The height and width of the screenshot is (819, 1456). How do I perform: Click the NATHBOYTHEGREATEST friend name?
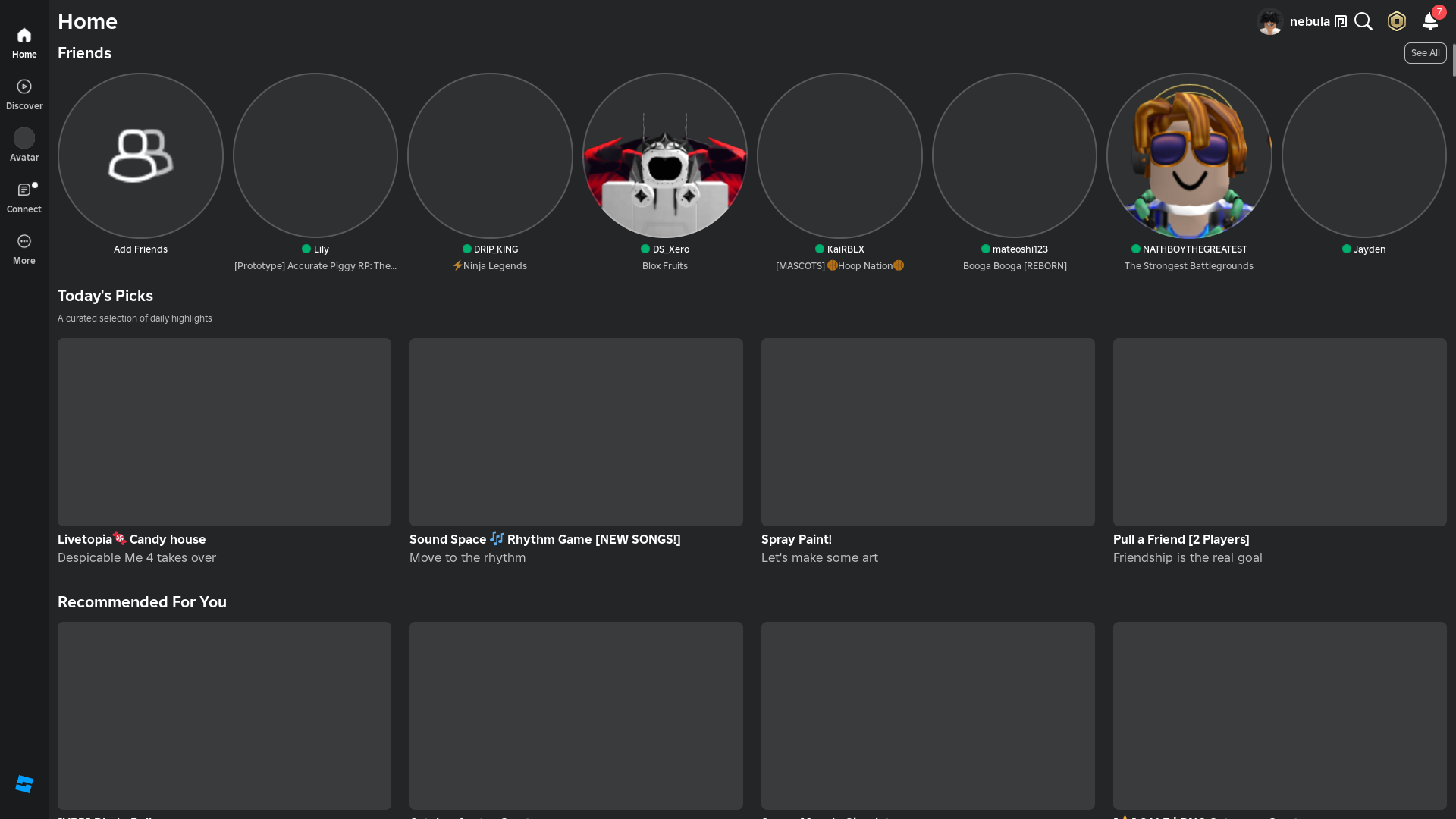pos(1195,249)
